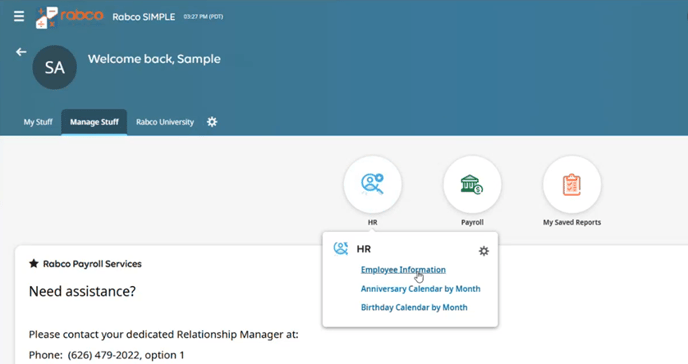
Task: Click the (626) 479-2022 phone number
Action: [x=104, y=355]
